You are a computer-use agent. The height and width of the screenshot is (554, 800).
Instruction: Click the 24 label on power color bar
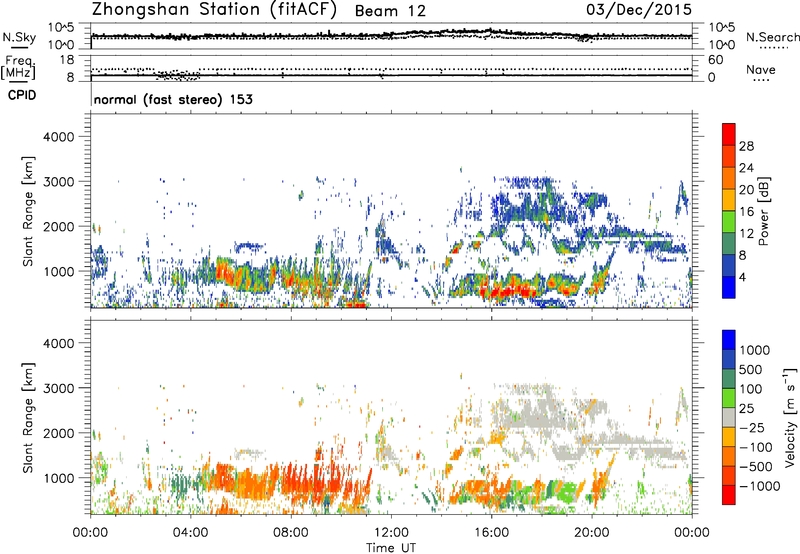pos(746,168)
